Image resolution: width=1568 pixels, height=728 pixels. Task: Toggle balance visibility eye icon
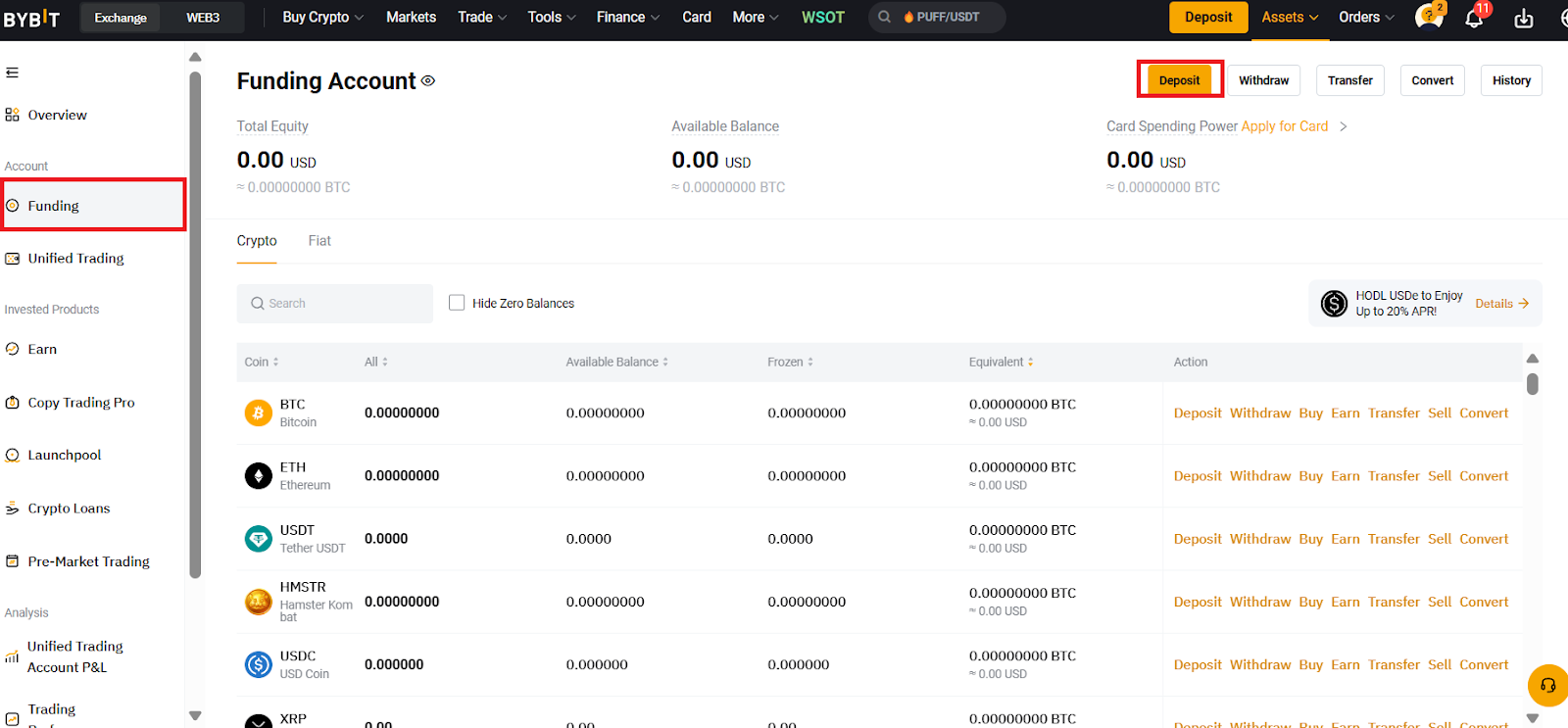pos(428,80)
